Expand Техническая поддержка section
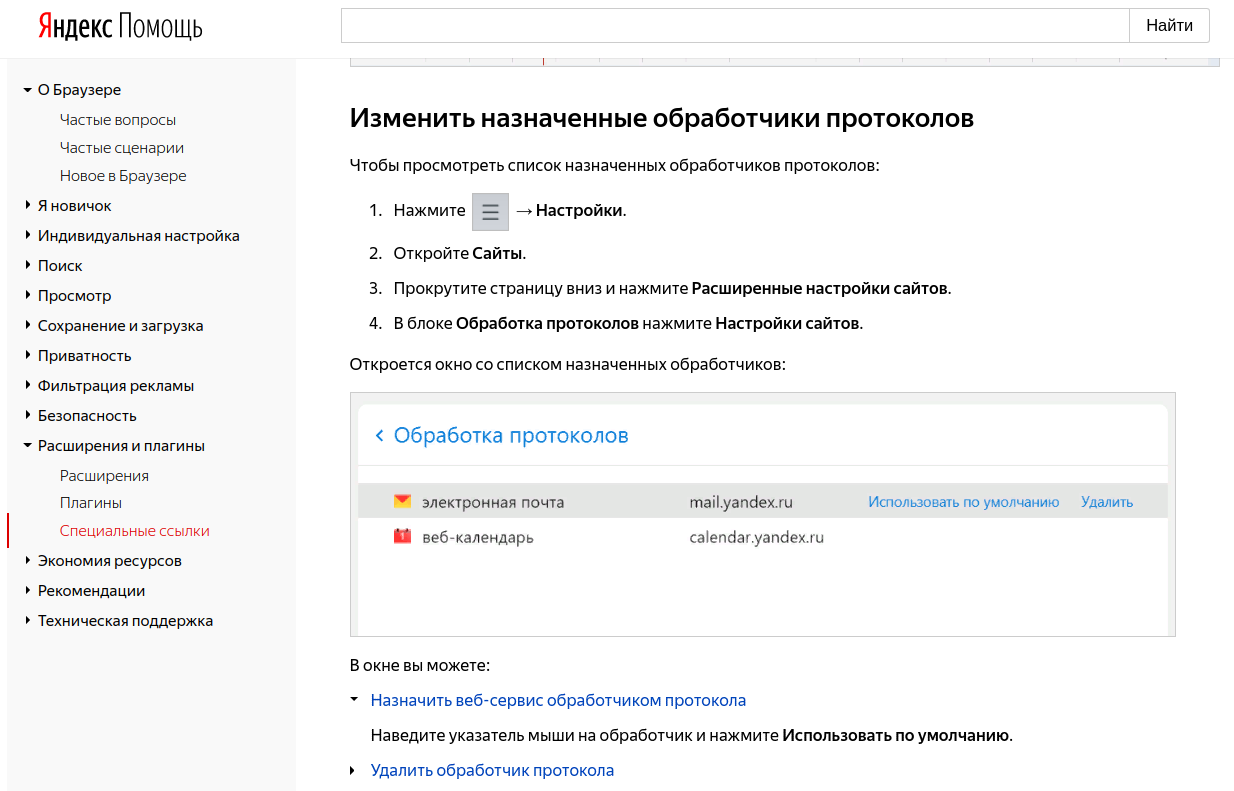 tap(28, 621)
